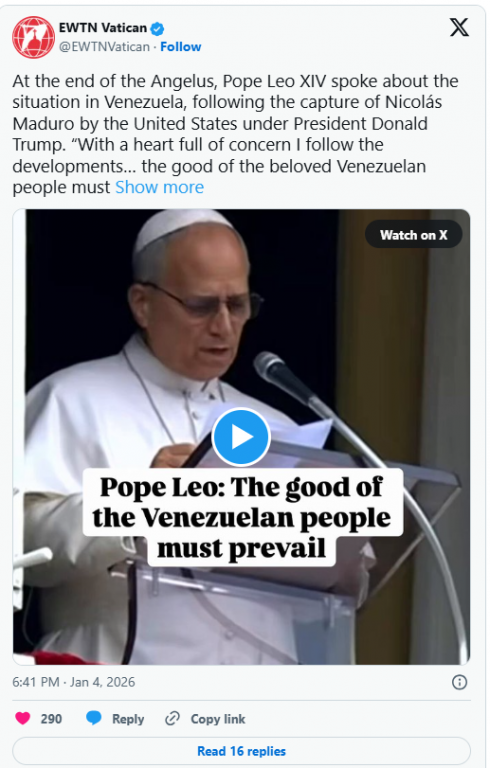
Task: Open the X logo link
Action: [x=459, y=27]
